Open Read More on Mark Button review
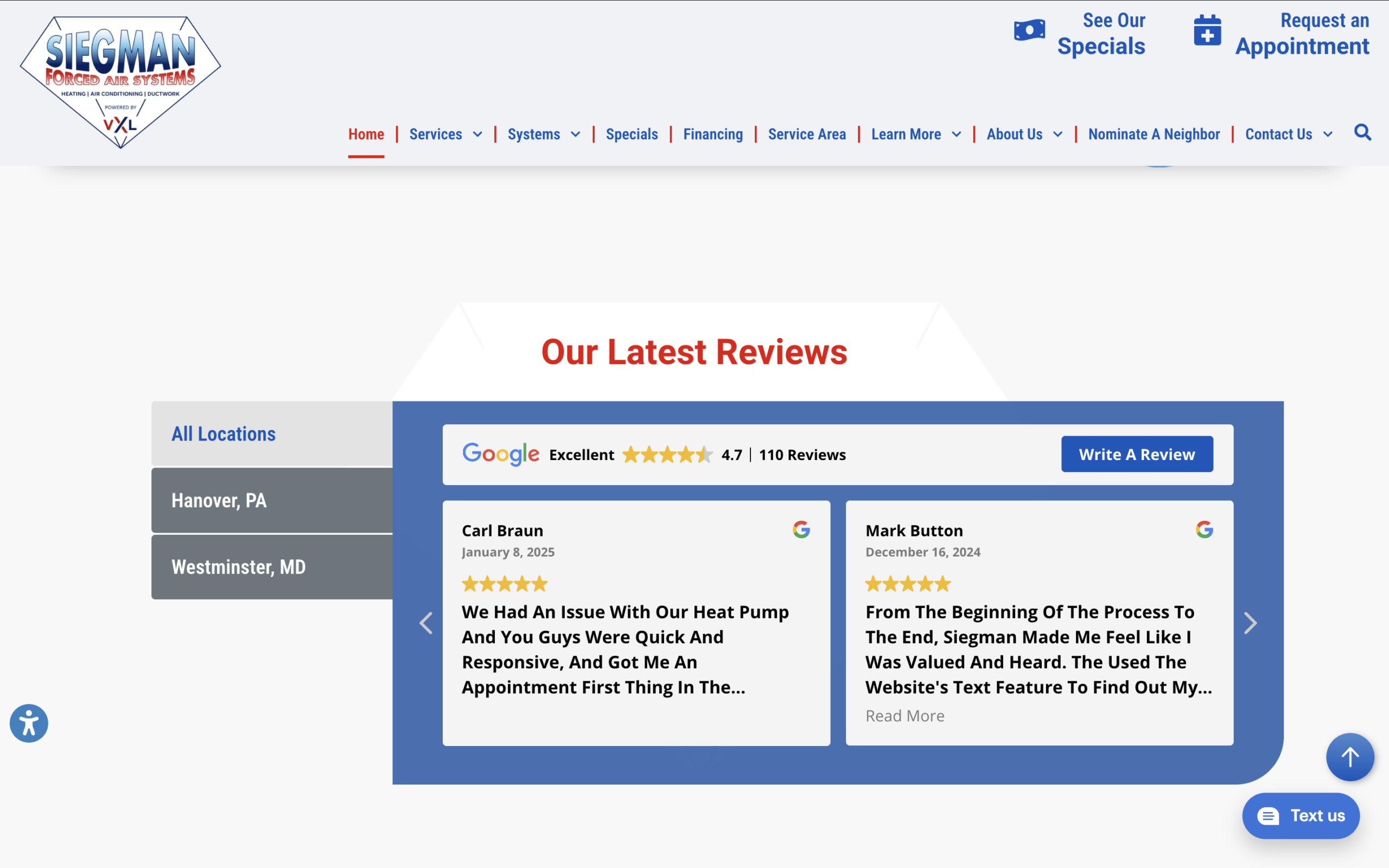This screenshot has height=868, width=1389. point(904,716)
